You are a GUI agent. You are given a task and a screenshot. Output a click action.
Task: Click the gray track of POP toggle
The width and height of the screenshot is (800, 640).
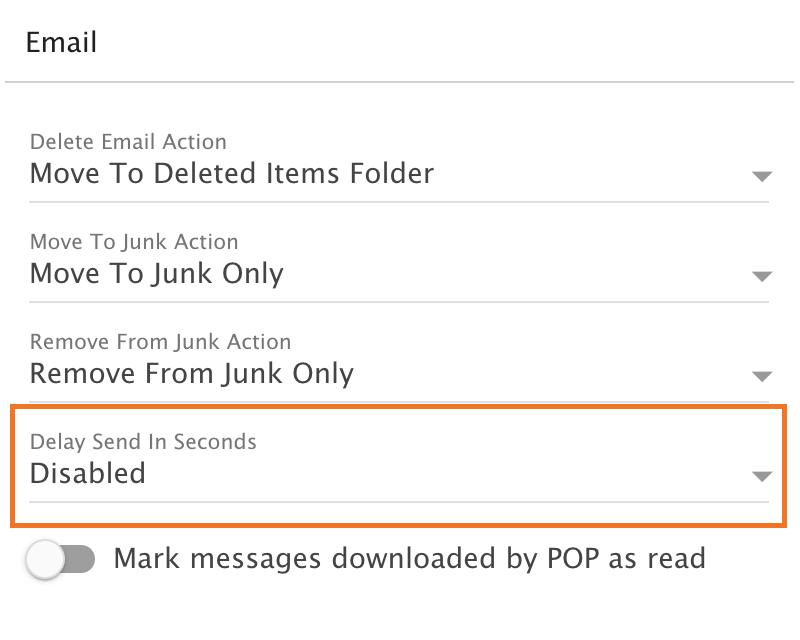pyautogui.click(x=82, y=560)
